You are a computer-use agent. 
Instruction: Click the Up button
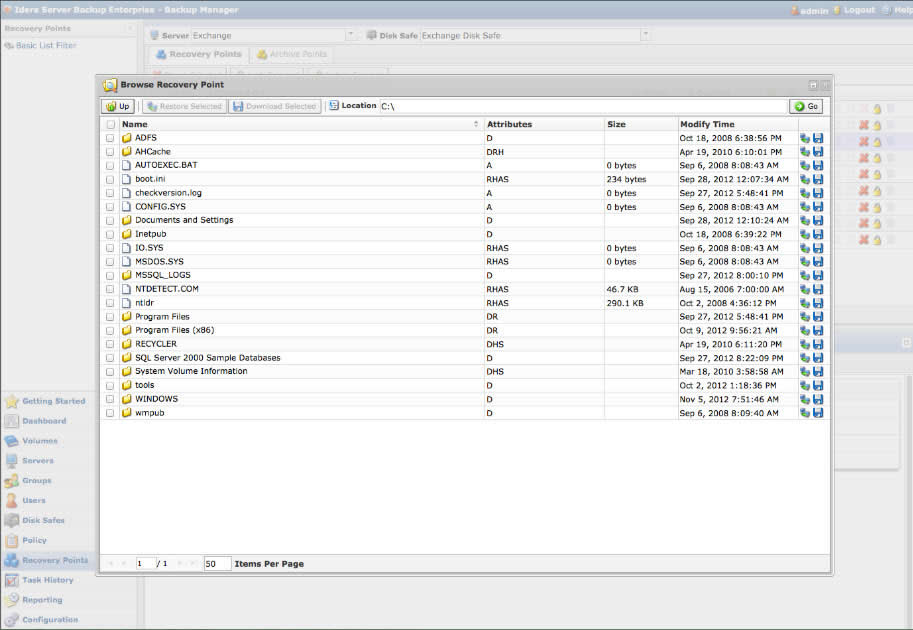[x=118, y=106]
